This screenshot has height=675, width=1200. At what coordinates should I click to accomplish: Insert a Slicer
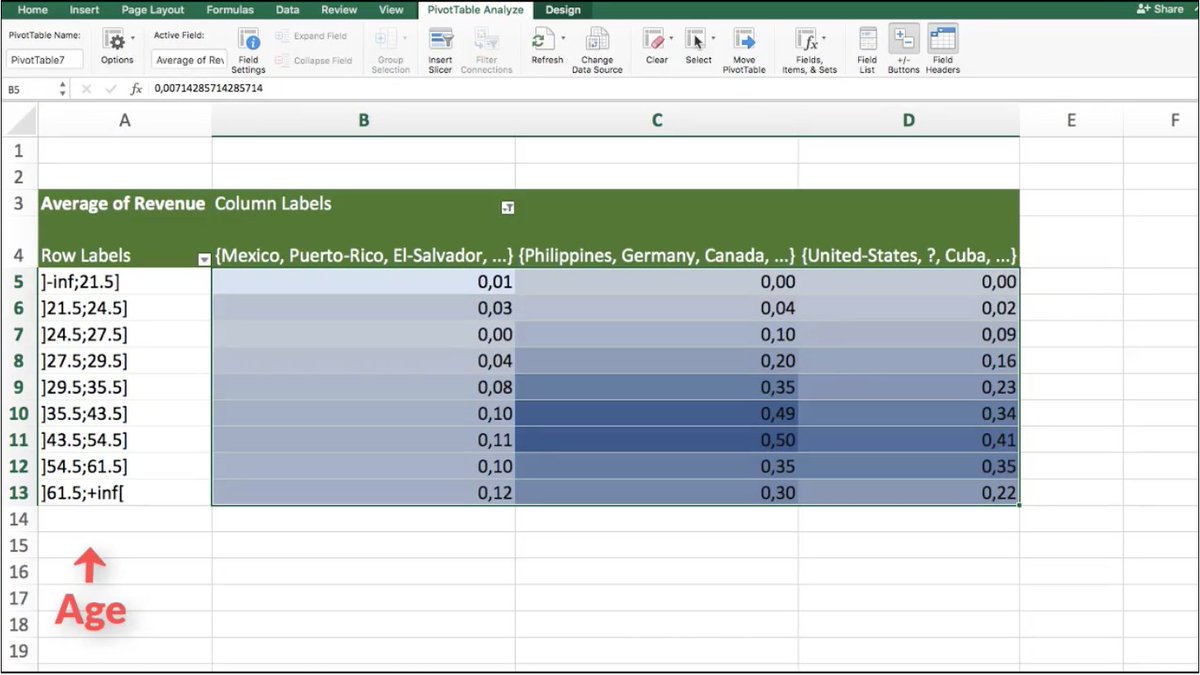[440, 52]
